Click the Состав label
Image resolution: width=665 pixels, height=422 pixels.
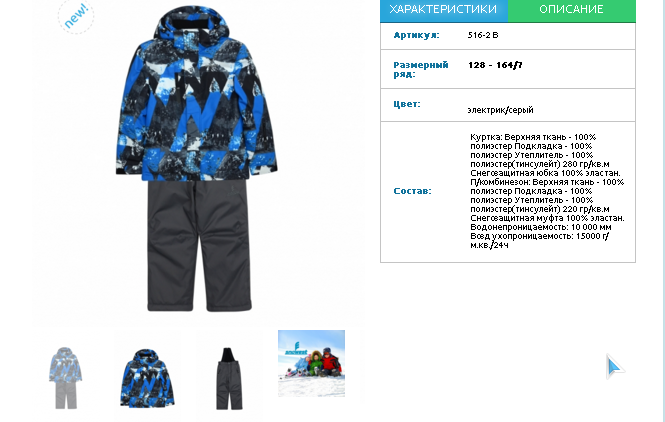(412, 191)
